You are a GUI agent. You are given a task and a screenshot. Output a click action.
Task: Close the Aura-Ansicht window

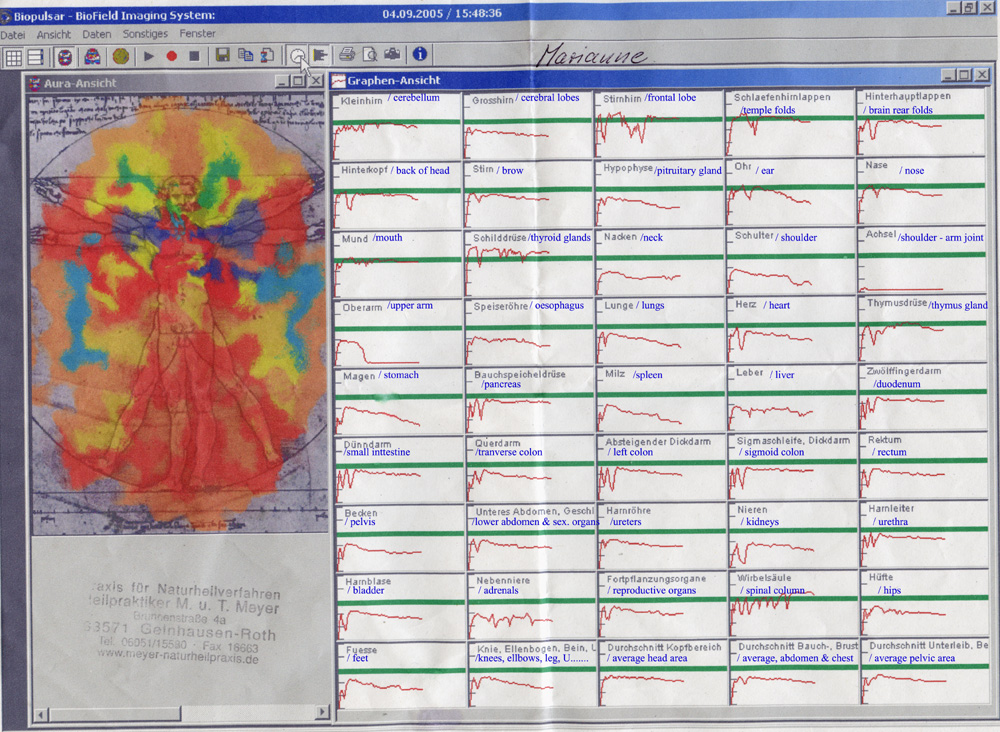pyautogui.click(x=316, y=81)
